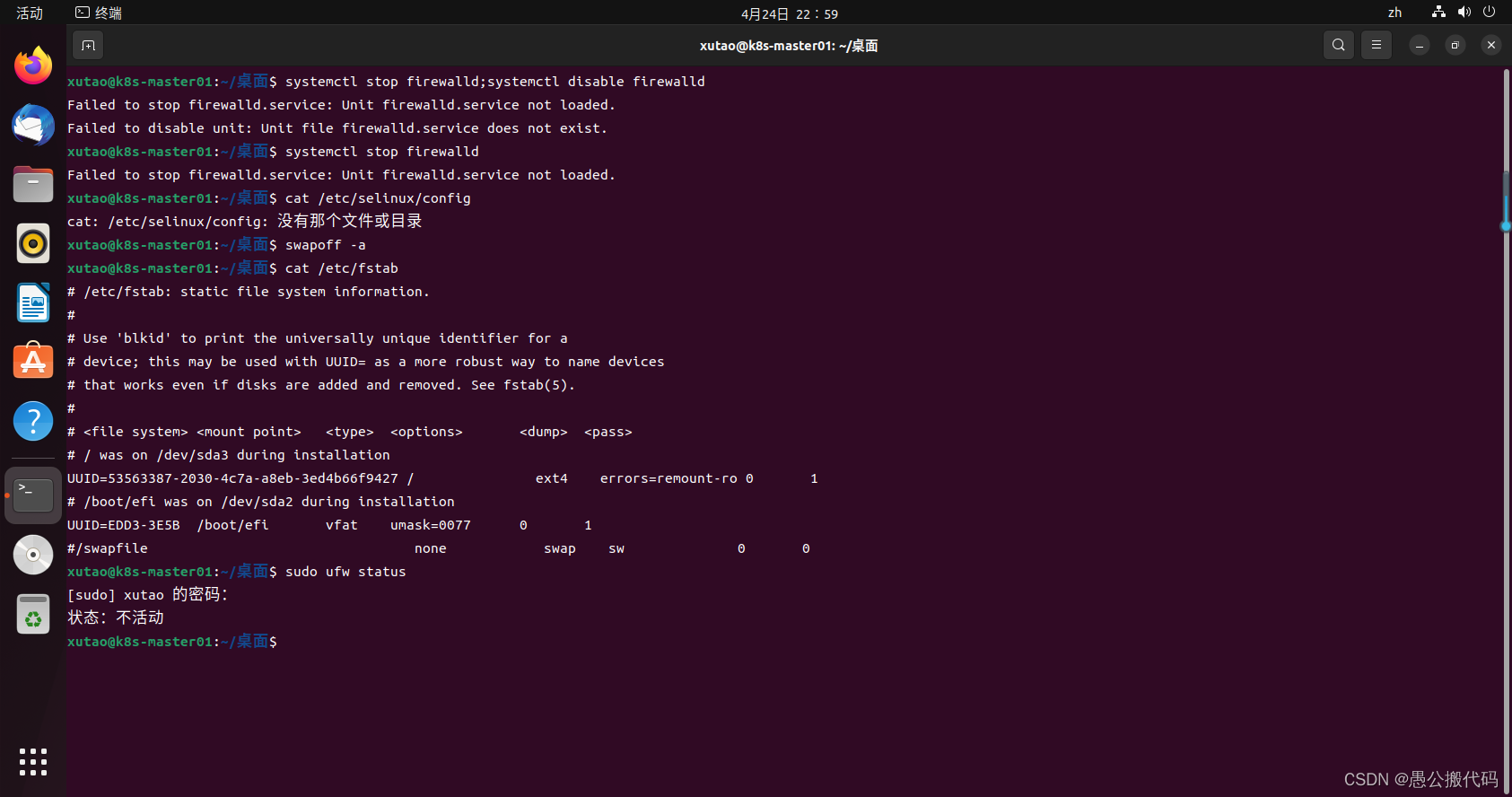Click UUID=53563387-2030-4c7a-a8eb-3ed4b66f9427 text
This screenshot has height=797, width=1512.
(x=232, y=478)
